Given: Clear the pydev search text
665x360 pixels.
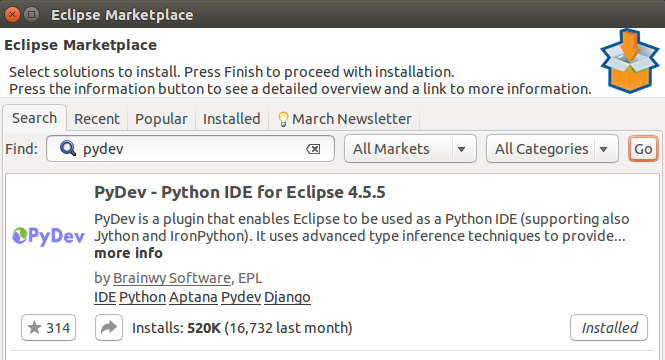Looking at the screenshot, I should (313, 149).
